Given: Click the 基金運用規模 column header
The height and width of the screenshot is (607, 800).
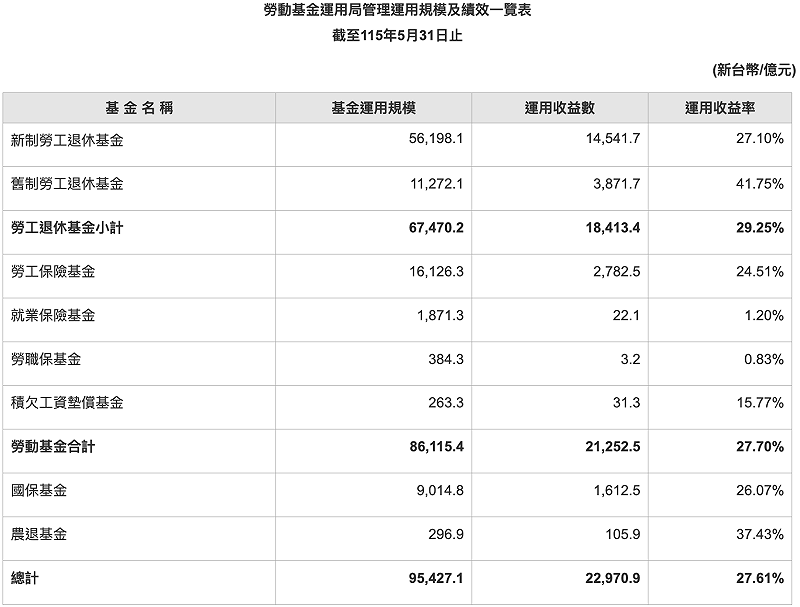Looking at the screenshot, I should (x=373, y=108).
